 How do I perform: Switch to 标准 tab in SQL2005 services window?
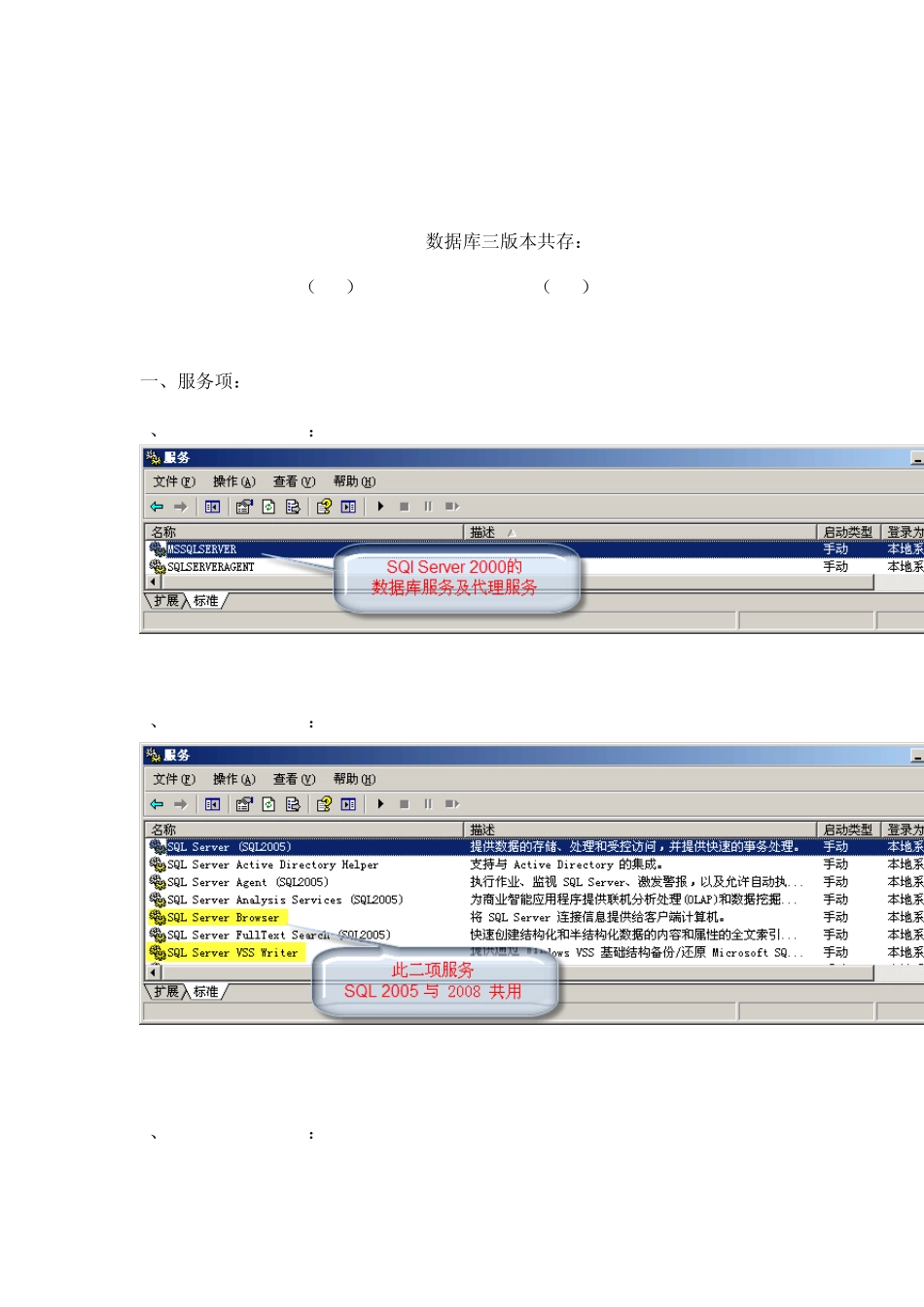coord(206,992)
